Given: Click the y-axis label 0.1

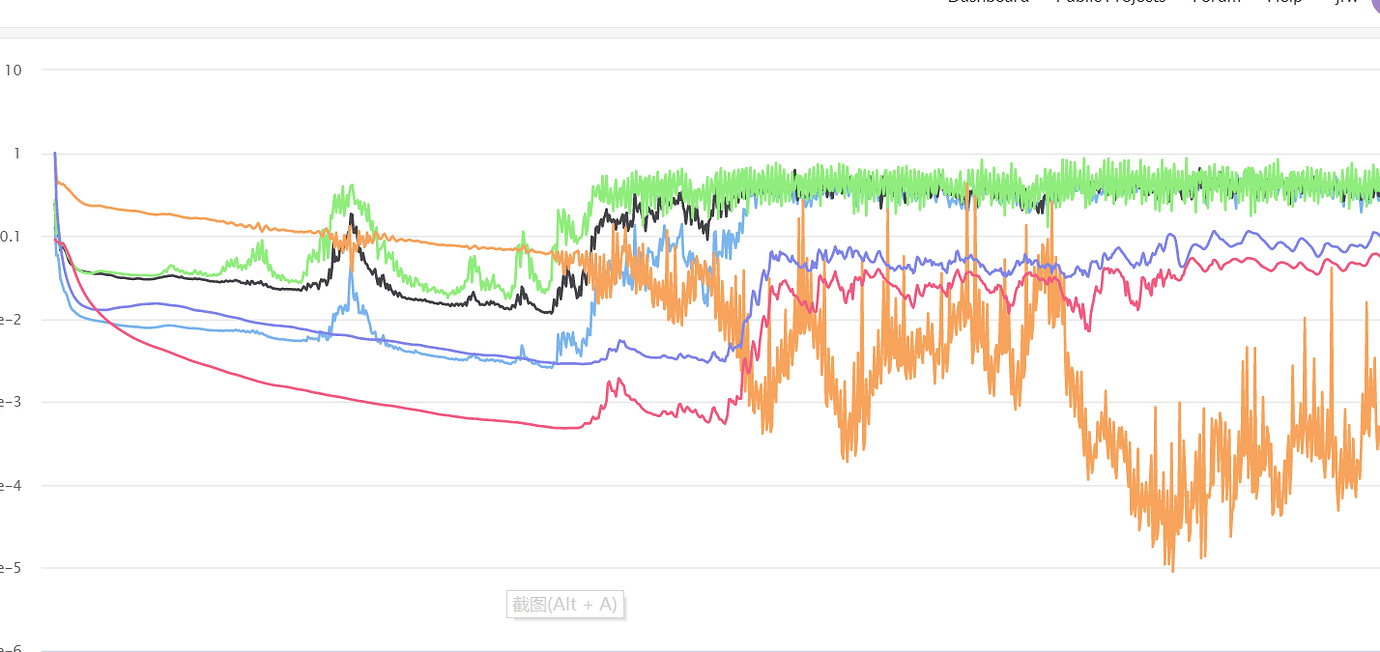Looking at the screenshot, I should coord(8,237).
